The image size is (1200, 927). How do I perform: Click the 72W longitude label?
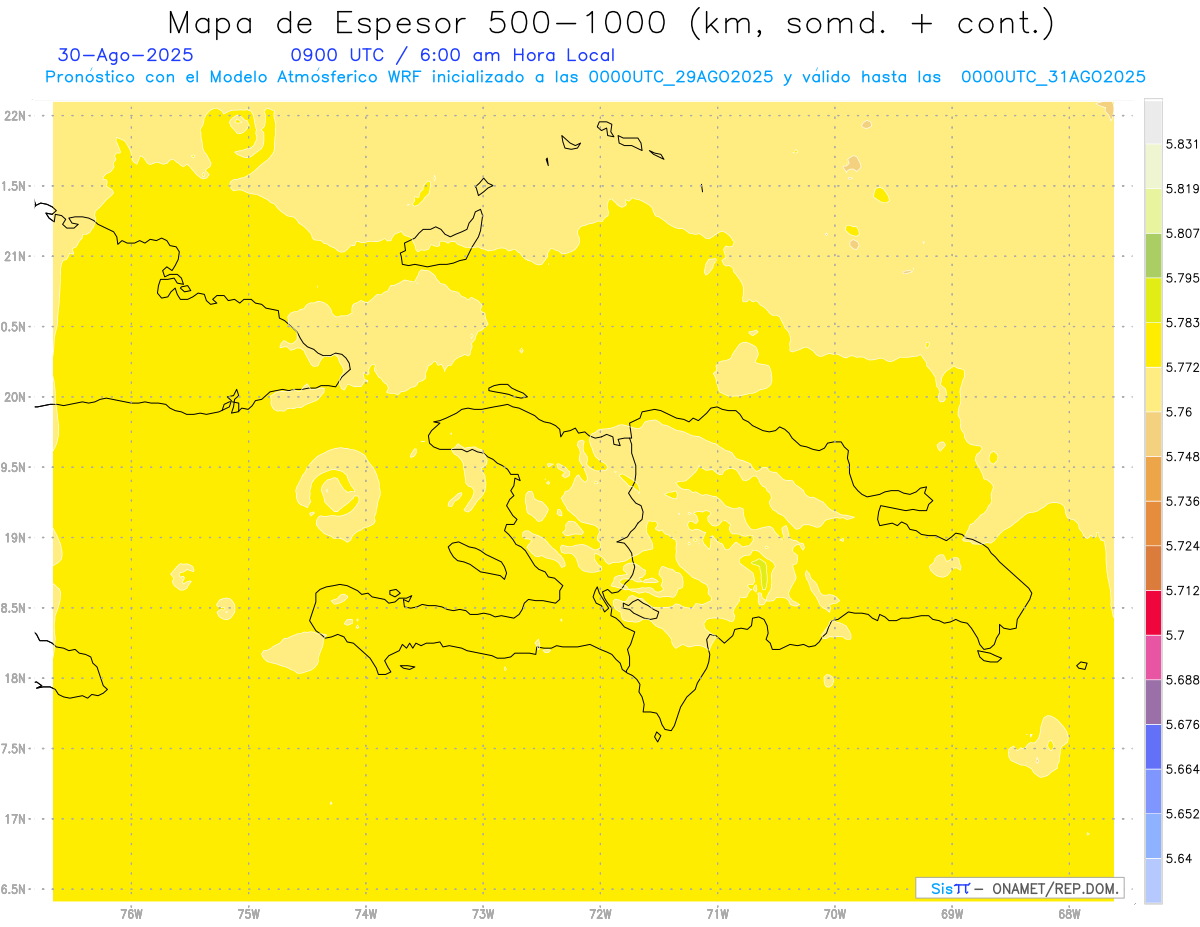tap(600, 914)
